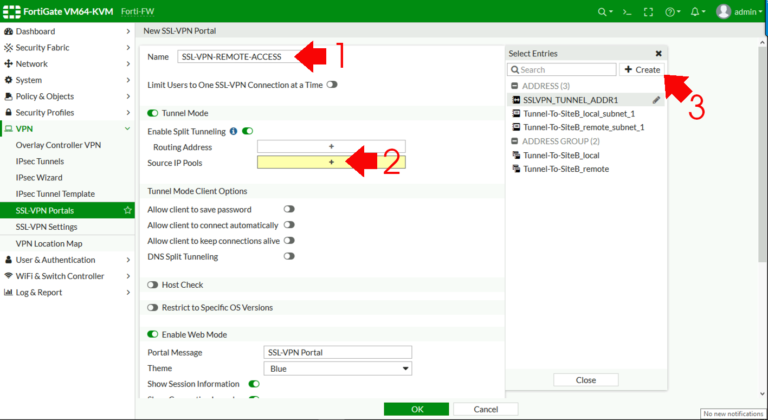Add a Source IP Pools entry

pos(331,162)
